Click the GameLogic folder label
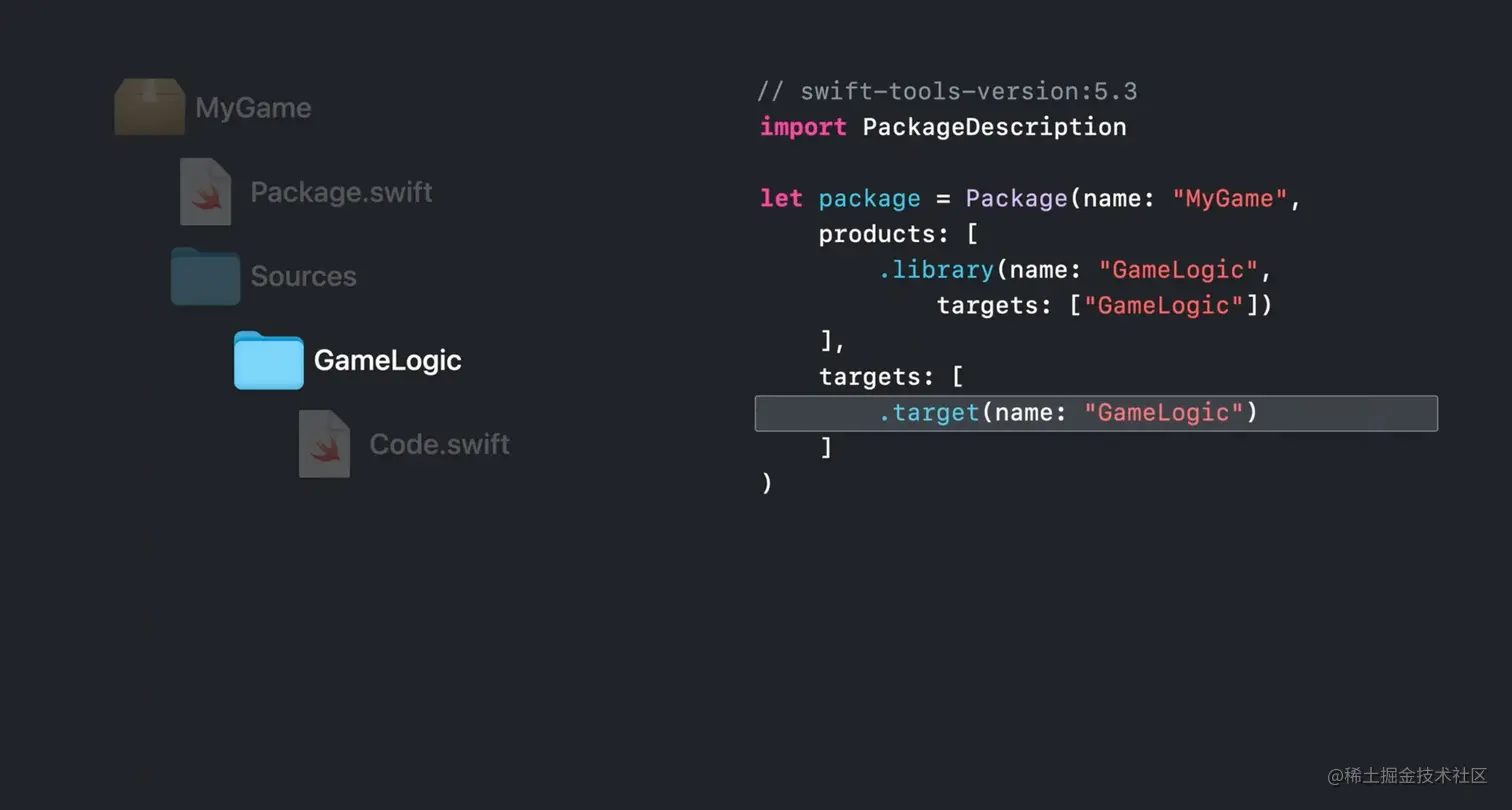Screen dimensions: 1512x810 pyautogui.click(x=388, y=360)
